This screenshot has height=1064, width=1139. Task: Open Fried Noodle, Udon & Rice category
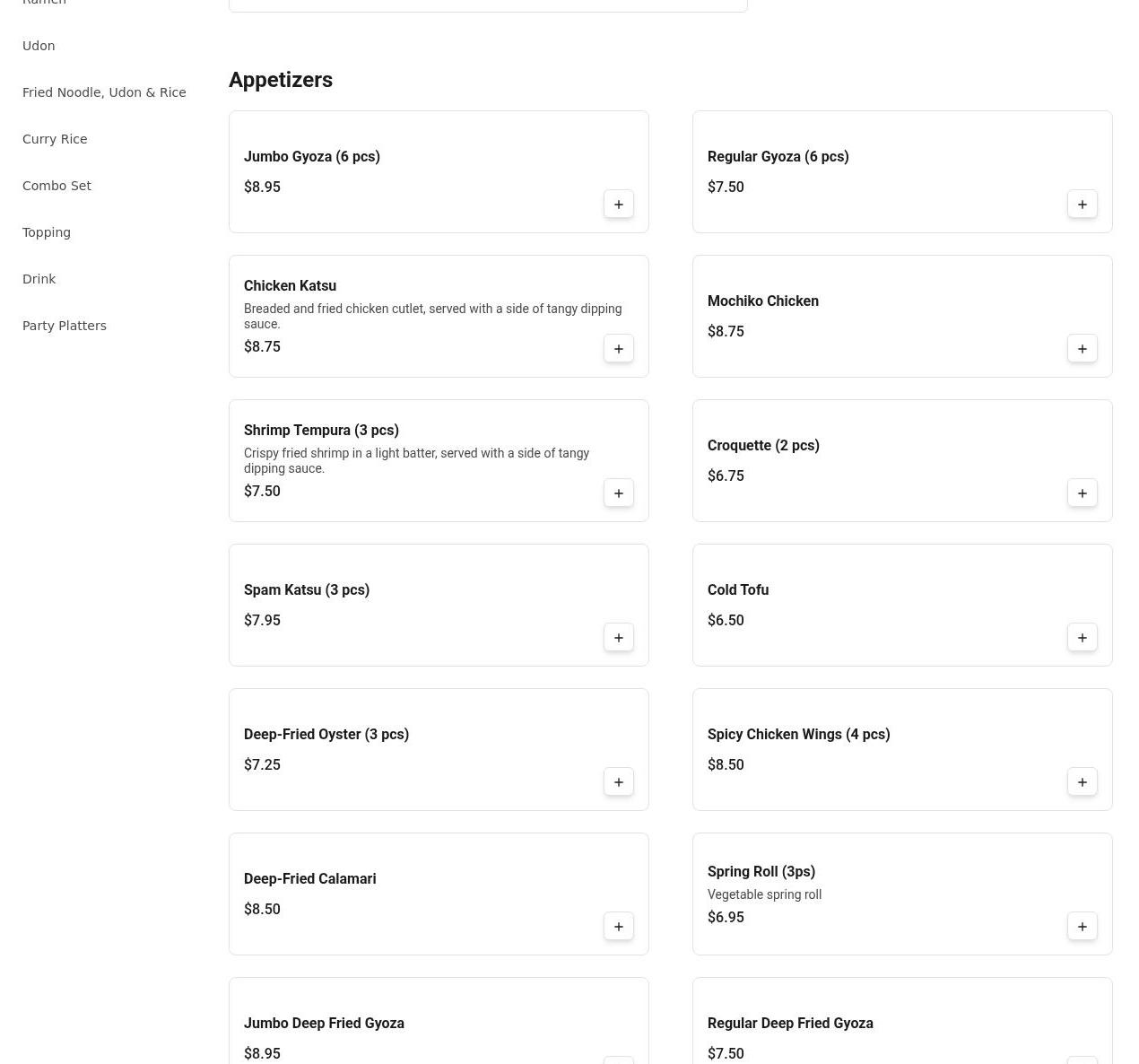tap(104, 92)
